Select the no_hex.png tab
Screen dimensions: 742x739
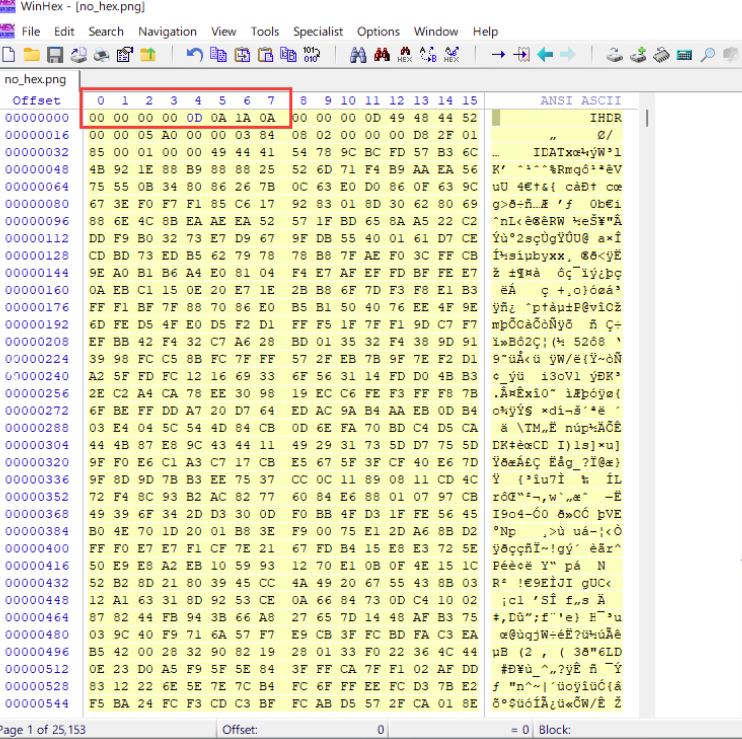pyautogui.click(x=35, y=79)
